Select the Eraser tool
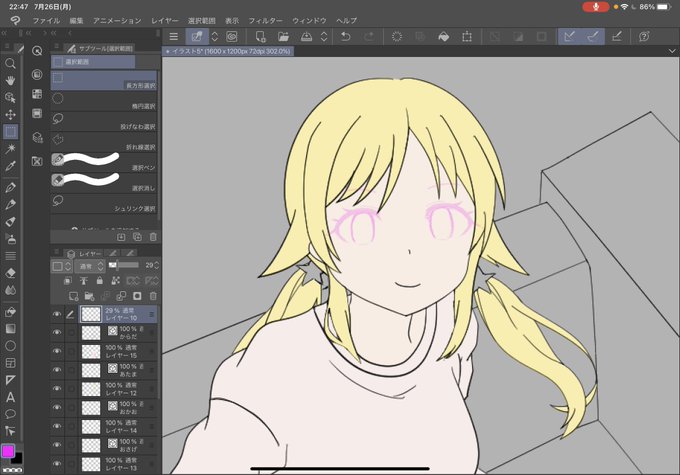This screenshot has height=475, width=680. 10,273
